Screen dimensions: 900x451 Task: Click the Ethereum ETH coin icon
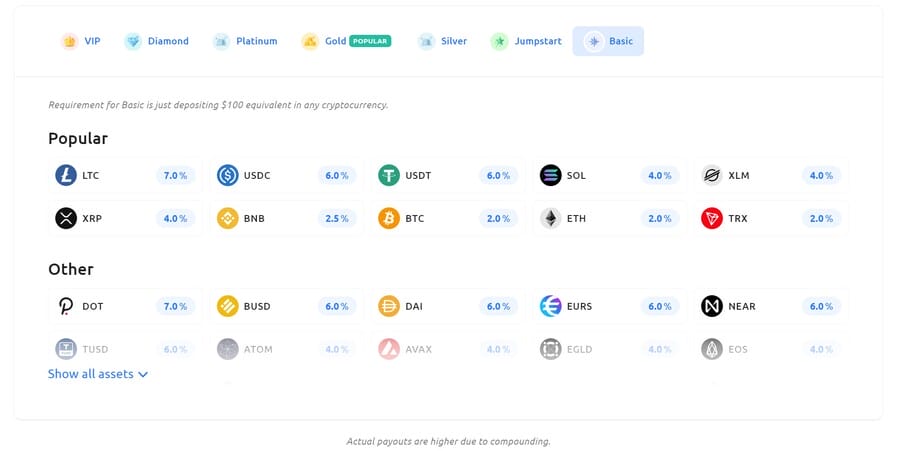point(551,218)
